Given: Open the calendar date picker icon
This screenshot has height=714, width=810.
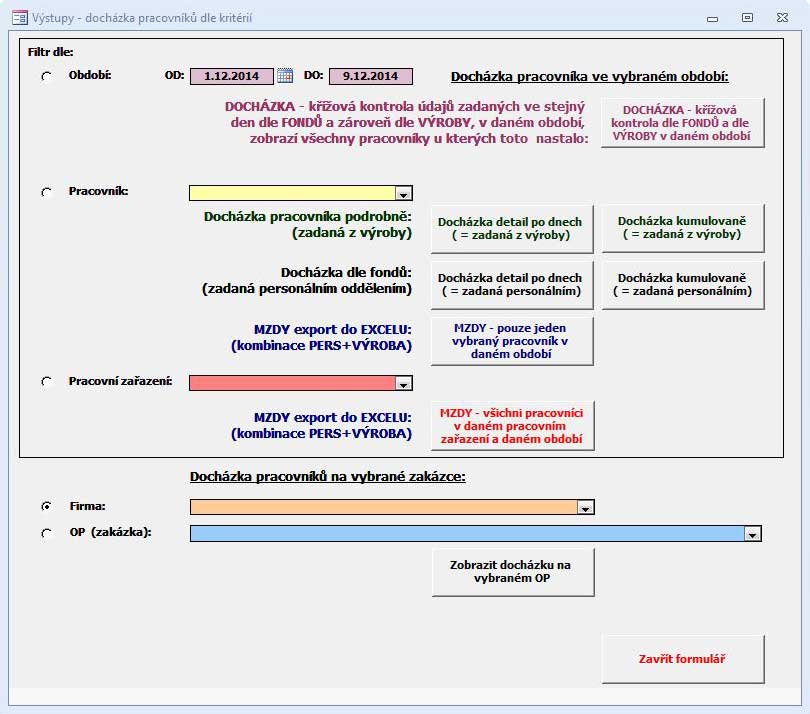Looking at the screenshot, I should pos(285,75).
